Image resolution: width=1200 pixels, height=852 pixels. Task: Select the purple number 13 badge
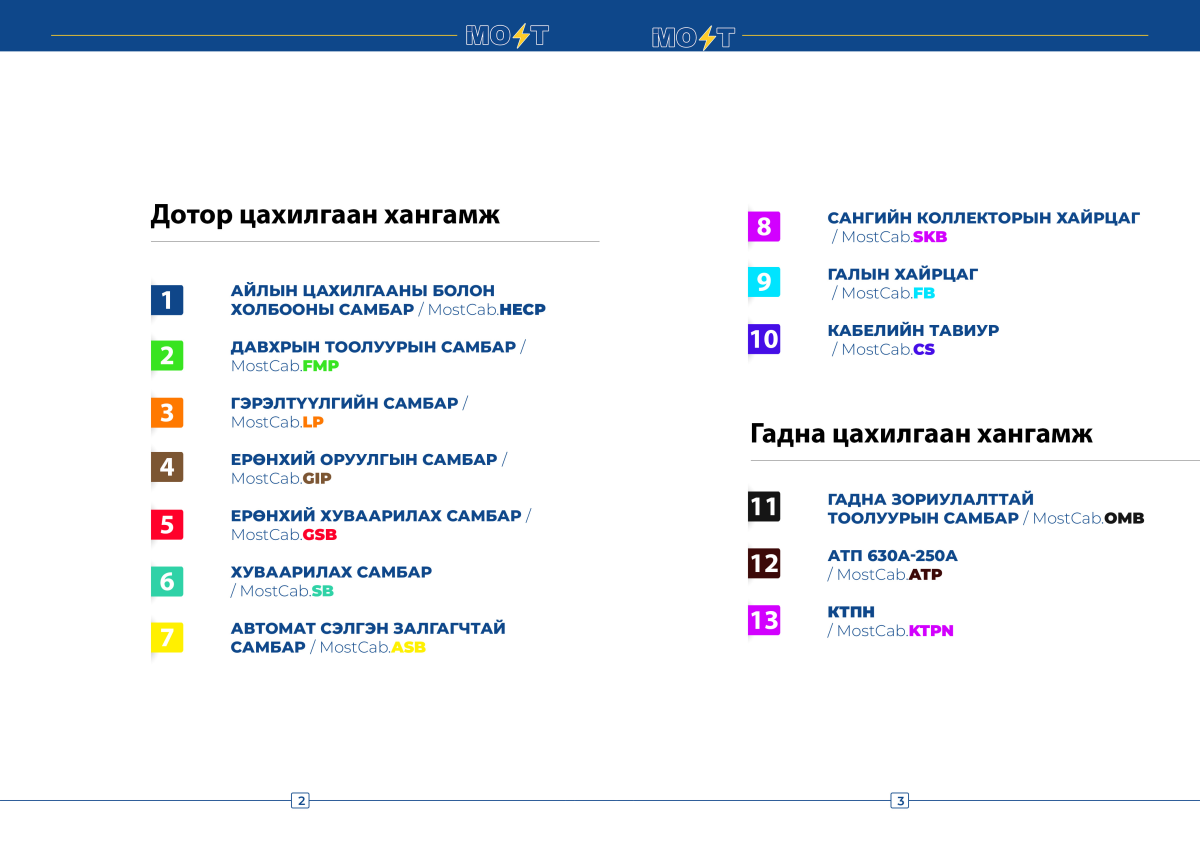coord(764,620)
